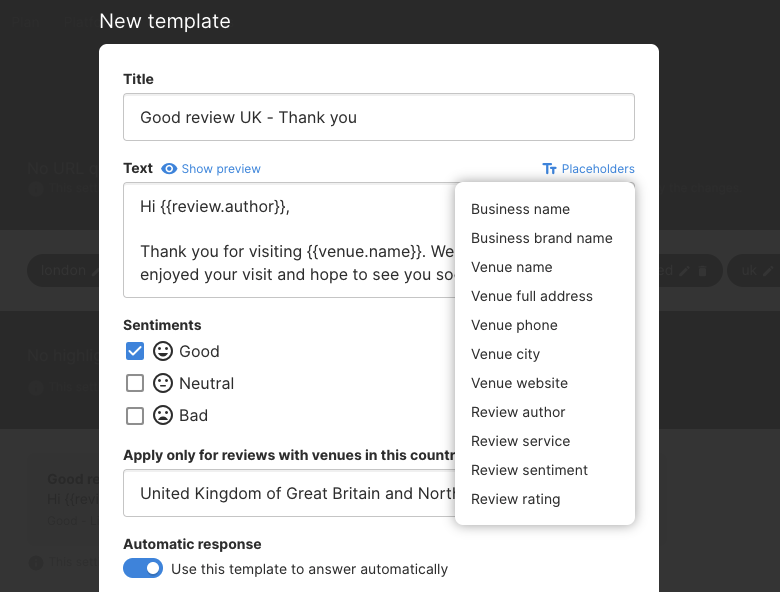Uncheck the Good sentiment checkbox
This screenshot has width=780, height=592.
[135, 351]
